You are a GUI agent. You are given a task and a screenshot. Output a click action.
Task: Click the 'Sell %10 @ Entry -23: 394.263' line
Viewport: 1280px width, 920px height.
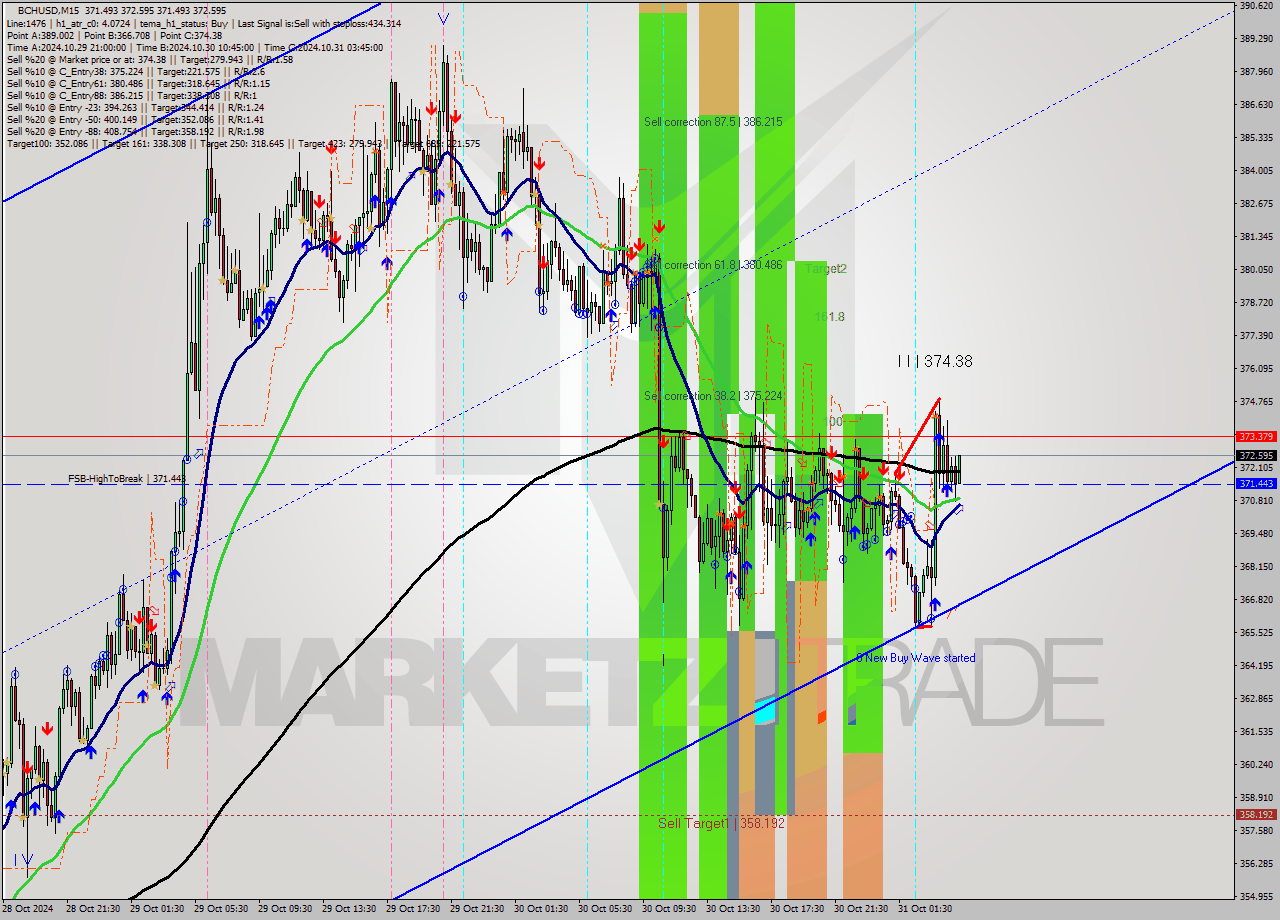tap(135, 107)
